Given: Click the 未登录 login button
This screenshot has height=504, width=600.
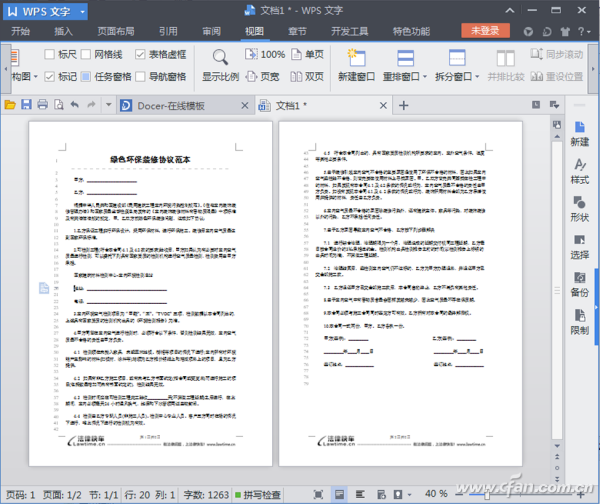Looking at the screenshot, I should 485,31.
